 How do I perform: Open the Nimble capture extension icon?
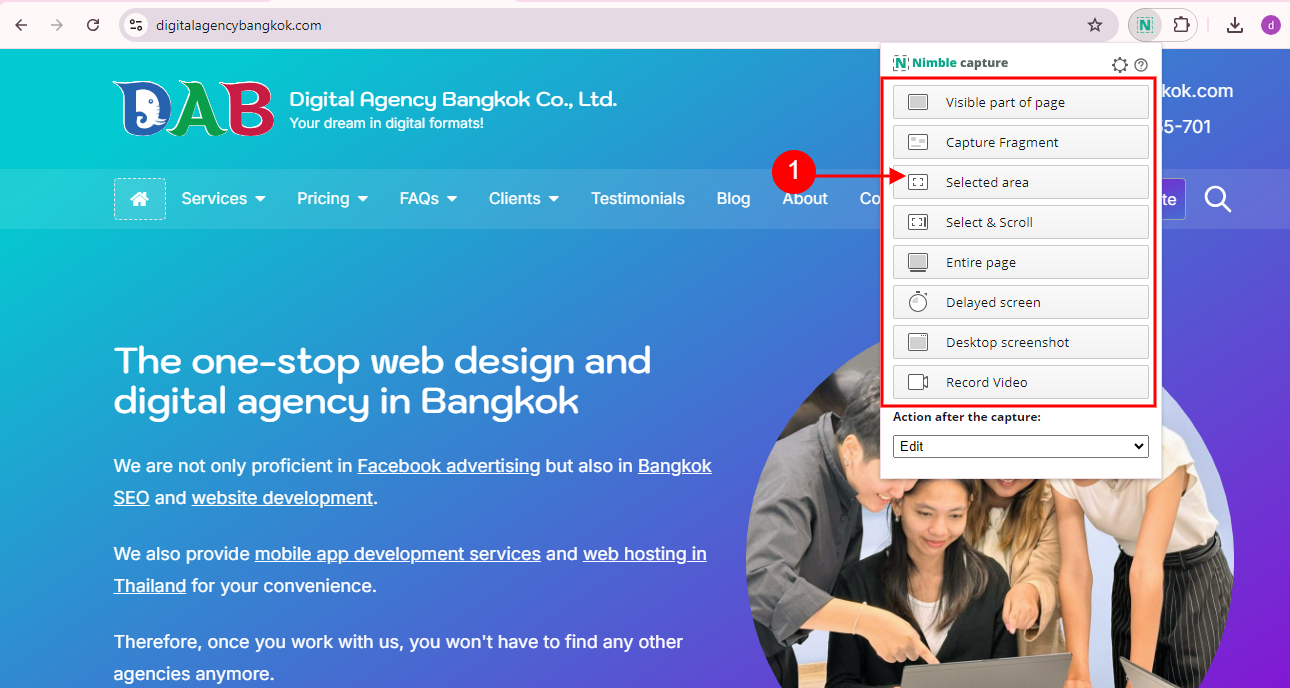[x=1144, y=25]
